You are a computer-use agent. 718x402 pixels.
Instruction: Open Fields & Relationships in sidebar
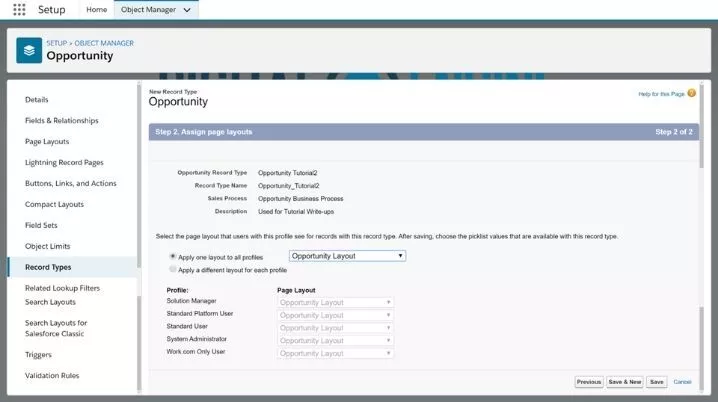(x=62, y=121)
